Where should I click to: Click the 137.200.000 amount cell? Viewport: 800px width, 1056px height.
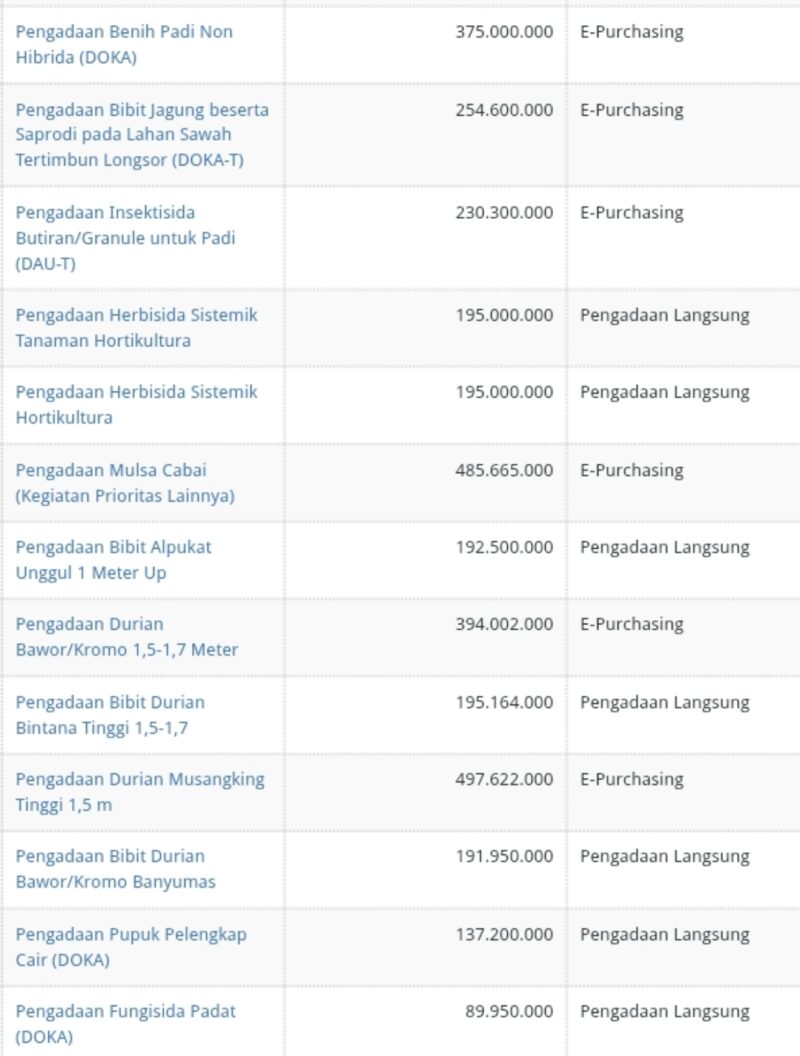pos(504,934)
